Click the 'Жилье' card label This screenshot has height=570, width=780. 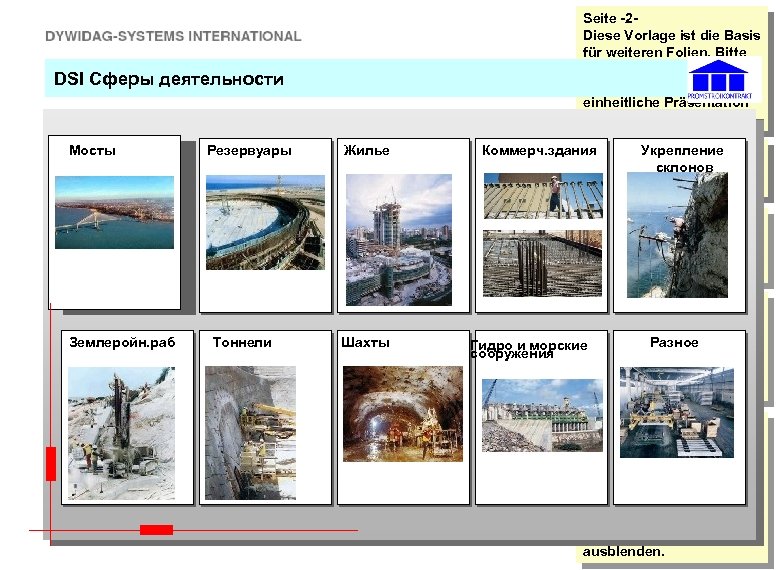point(367,150)
